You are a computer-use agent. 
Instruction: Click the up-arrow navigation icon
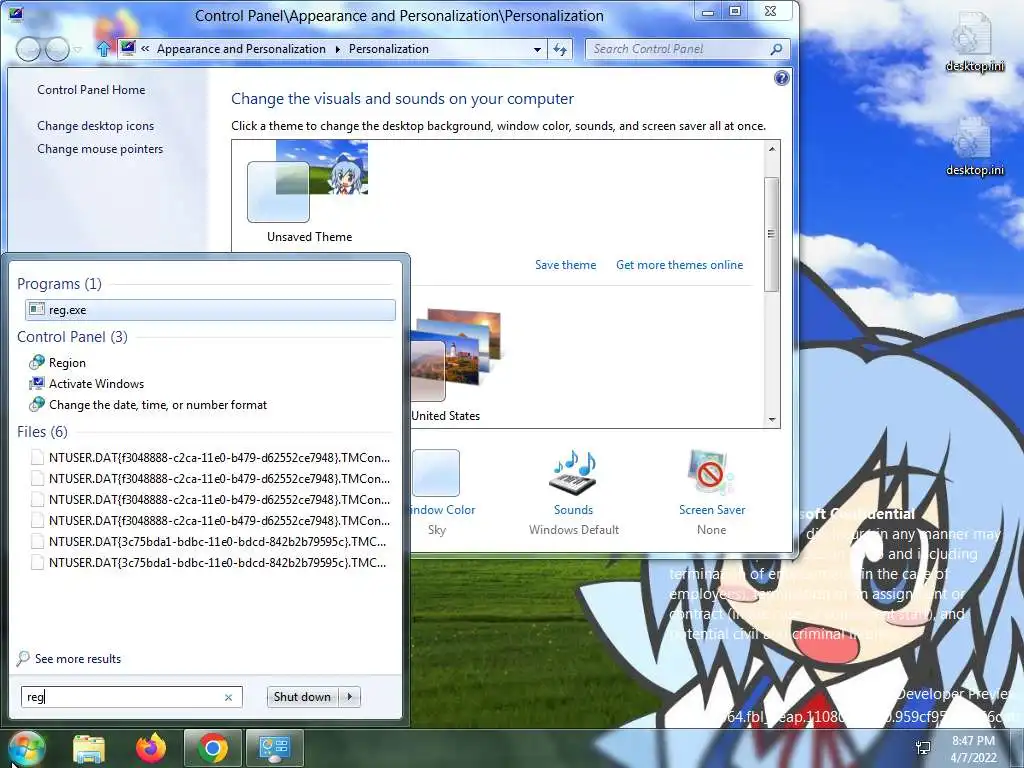(x=103, y=49)
